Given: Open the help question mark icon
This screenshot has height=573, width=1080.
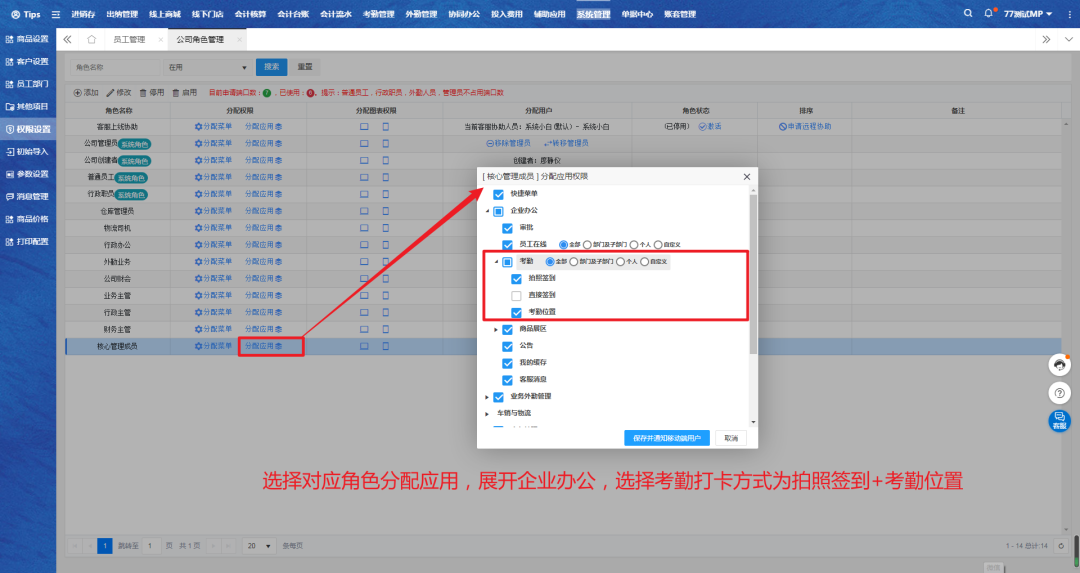Looking at the screenshot, I should [x=1058, y=393].
